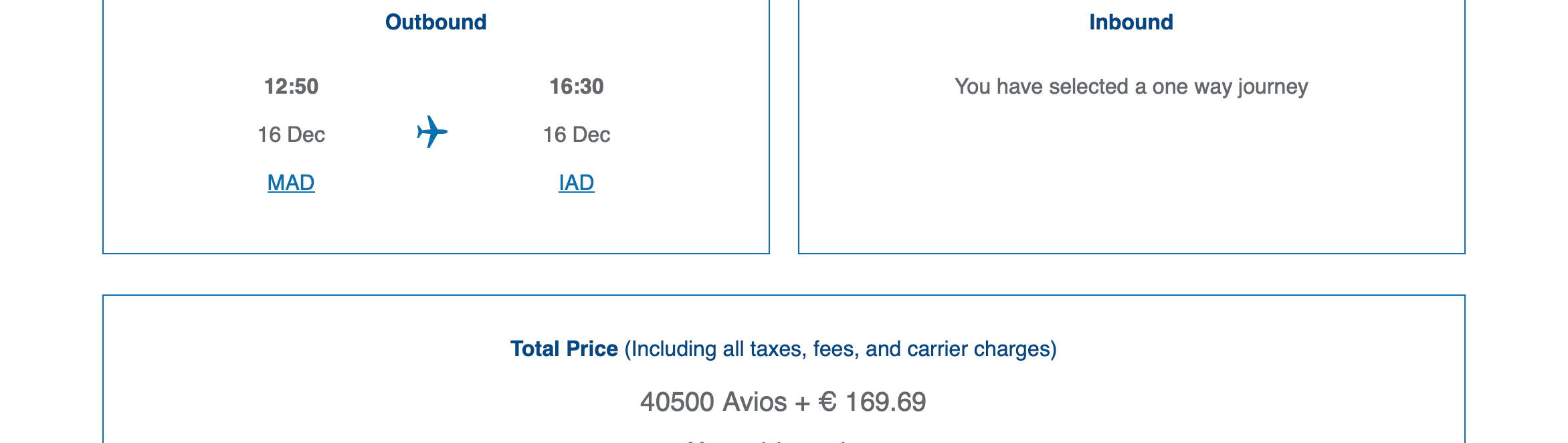Click the one way journey message
The image size is (1568, 443).
(1131, 86)
